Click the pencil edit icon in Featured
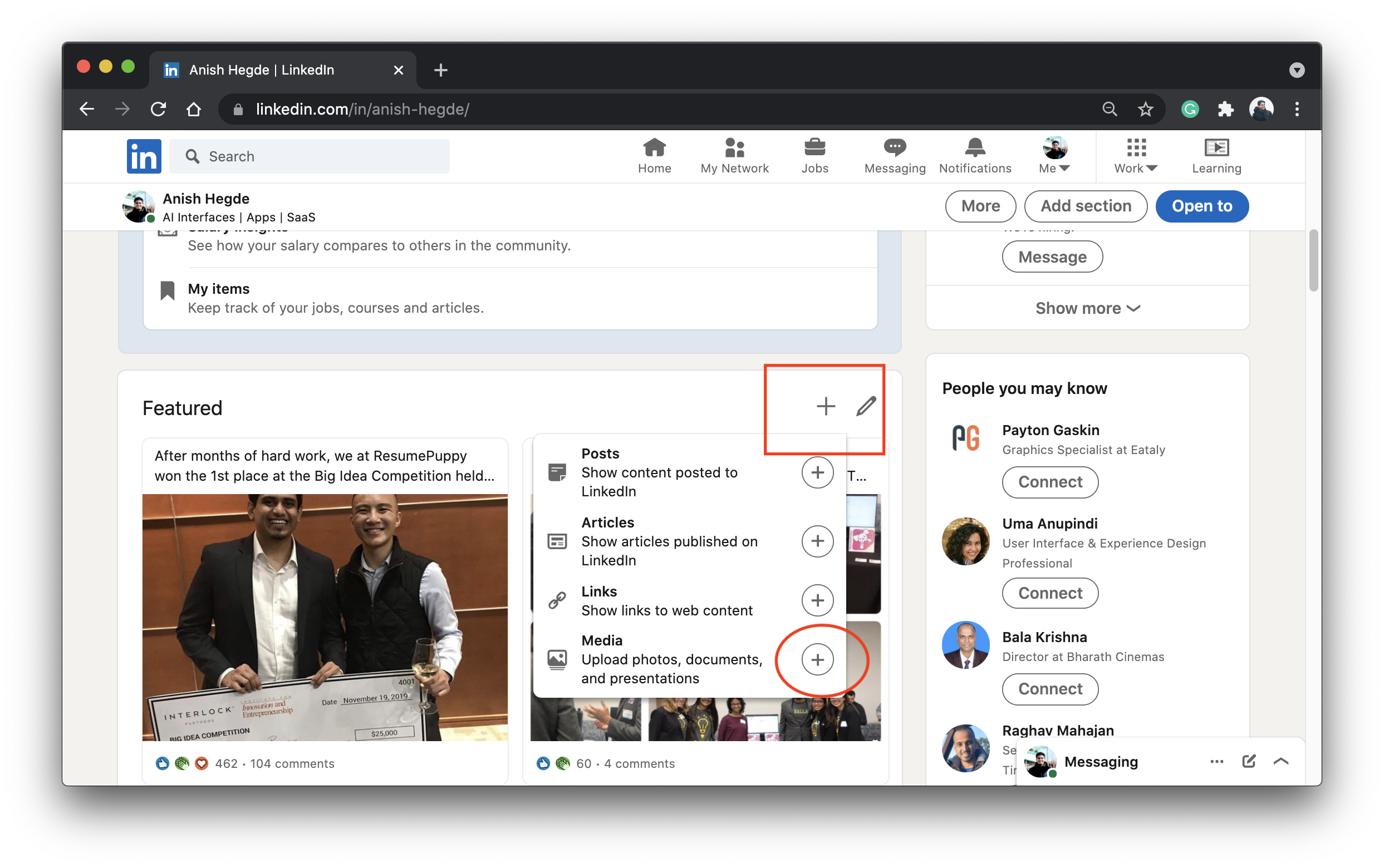This screenshot has height=868, width=1384. click(x=866, y=406)
